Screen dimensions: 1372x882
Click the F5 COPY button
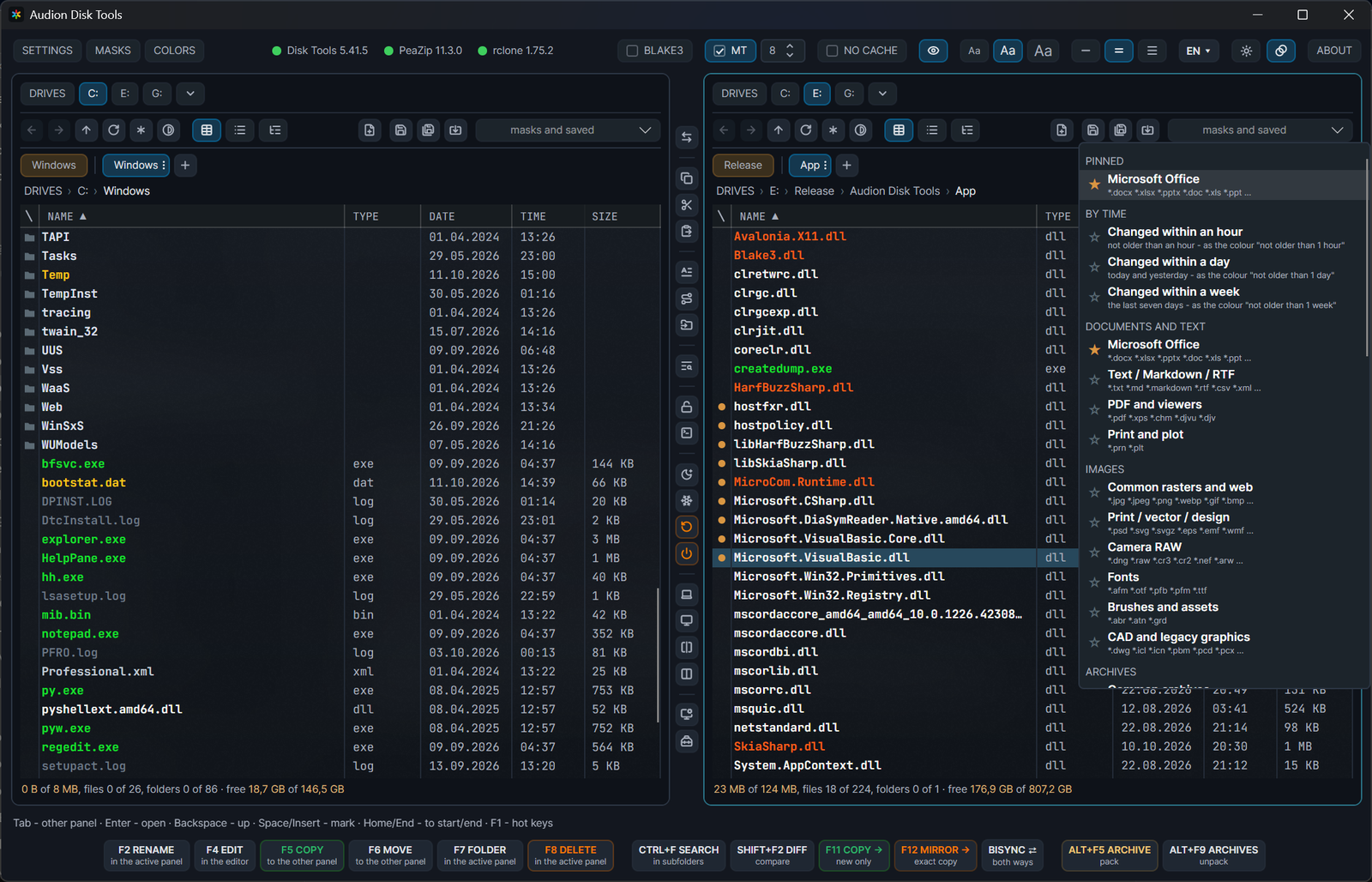pyautogui.click(x=302, y=855)
